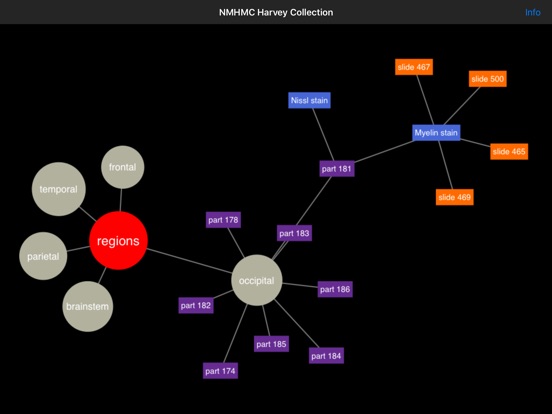Open the Nissl stain node

[309, 100]
